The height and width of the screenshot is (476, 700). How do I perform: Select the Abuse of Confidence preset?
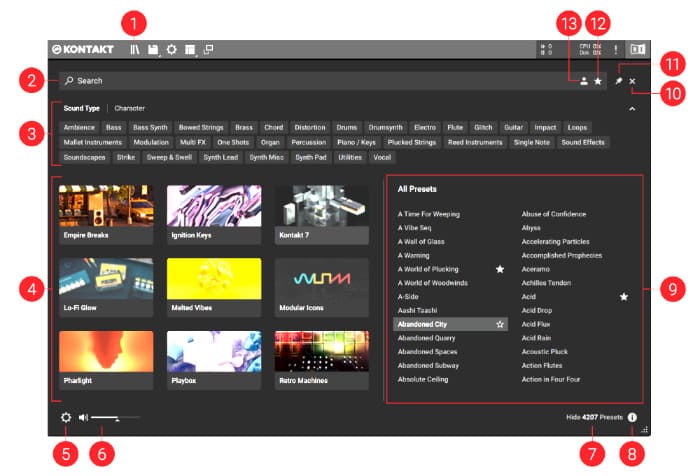(x=554, y=214)
